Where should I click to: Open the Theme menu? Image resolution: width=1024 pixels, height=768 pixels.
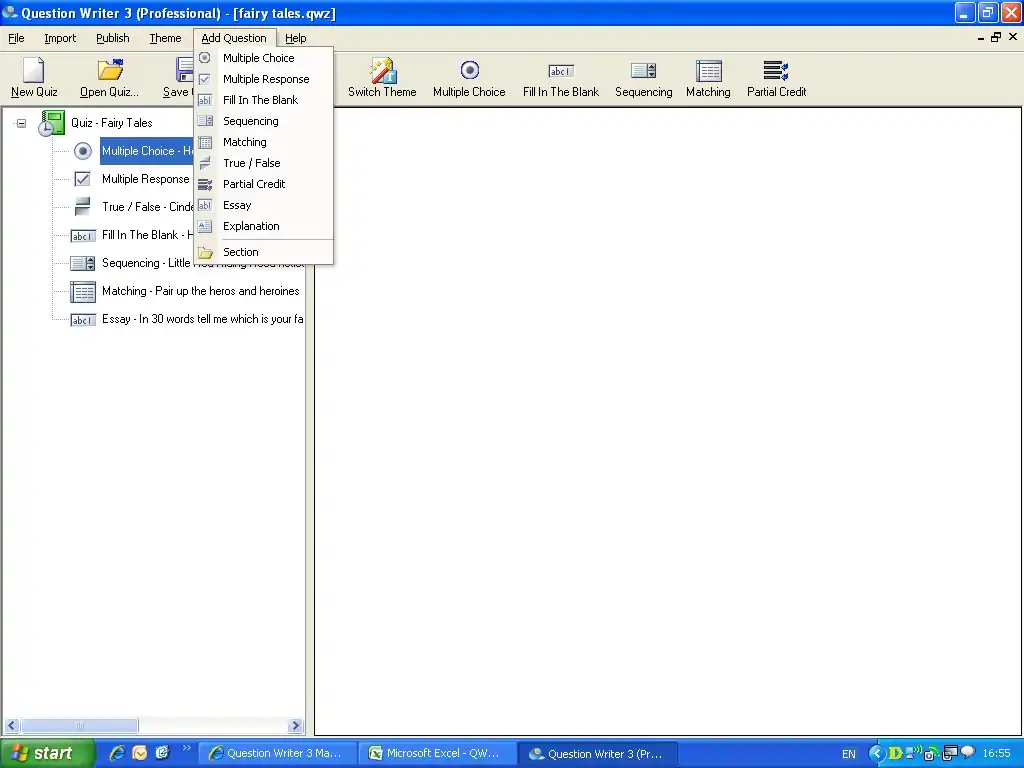click(x=165, y=38)
